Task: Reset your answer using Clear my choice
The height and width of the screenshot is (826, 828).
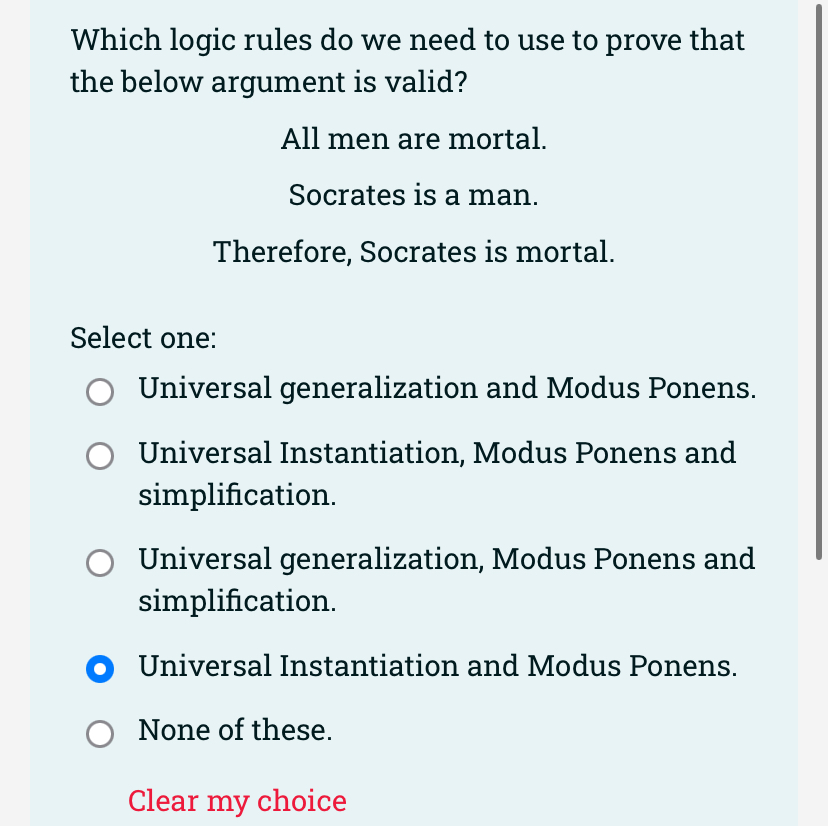Action: pyautogui.click(x=236, y=801)
